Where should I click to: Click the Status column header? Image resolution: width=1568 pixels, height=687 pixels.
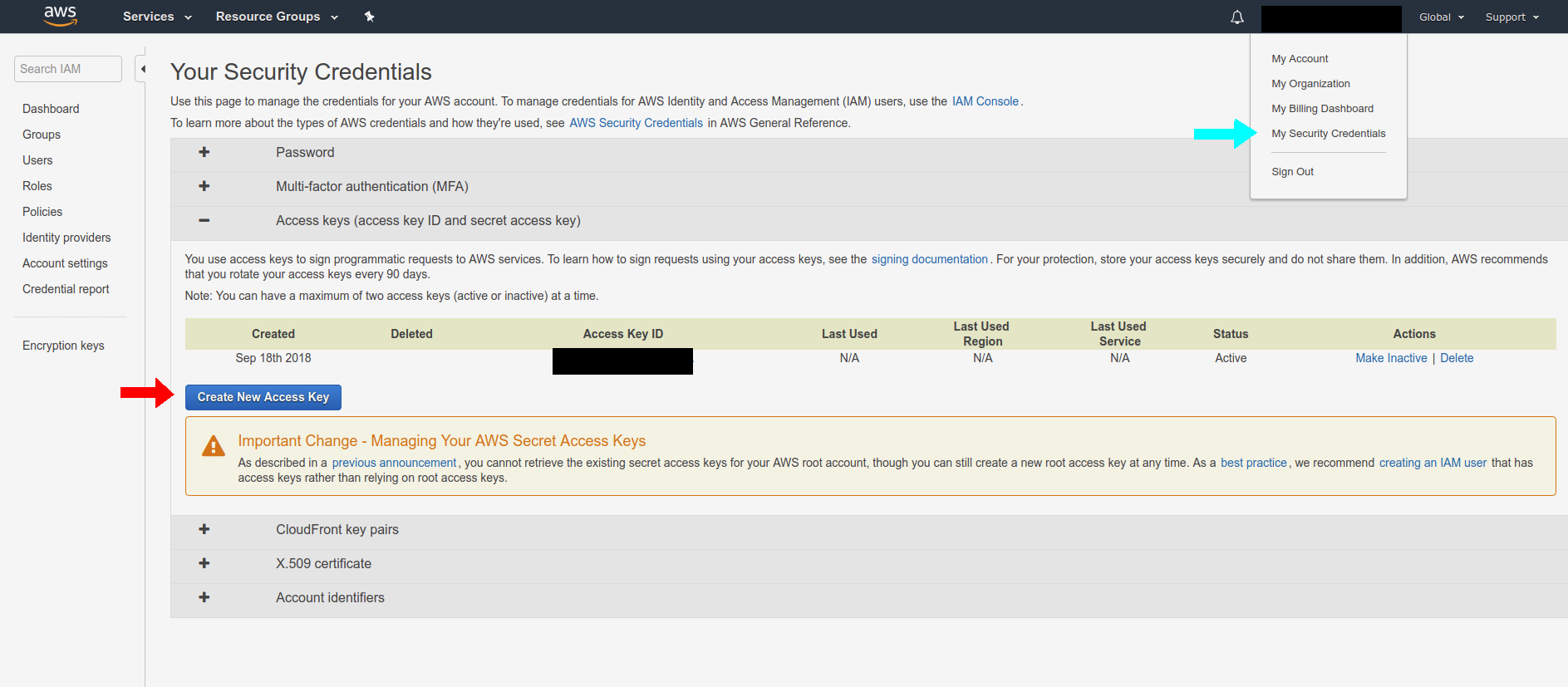[x=1231, y=334]
